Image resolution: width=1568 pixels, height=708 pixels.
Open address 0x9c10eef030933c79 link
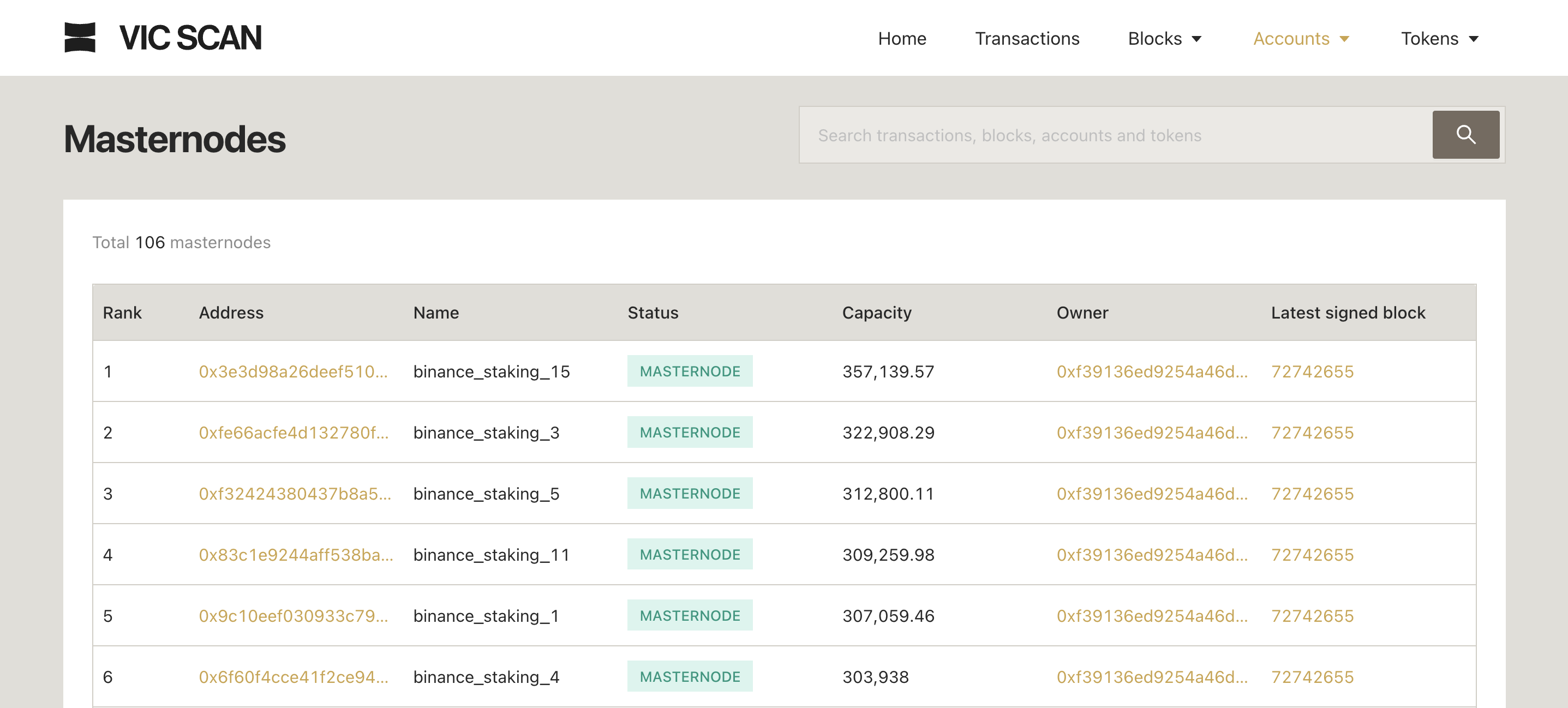coord(293,615)
